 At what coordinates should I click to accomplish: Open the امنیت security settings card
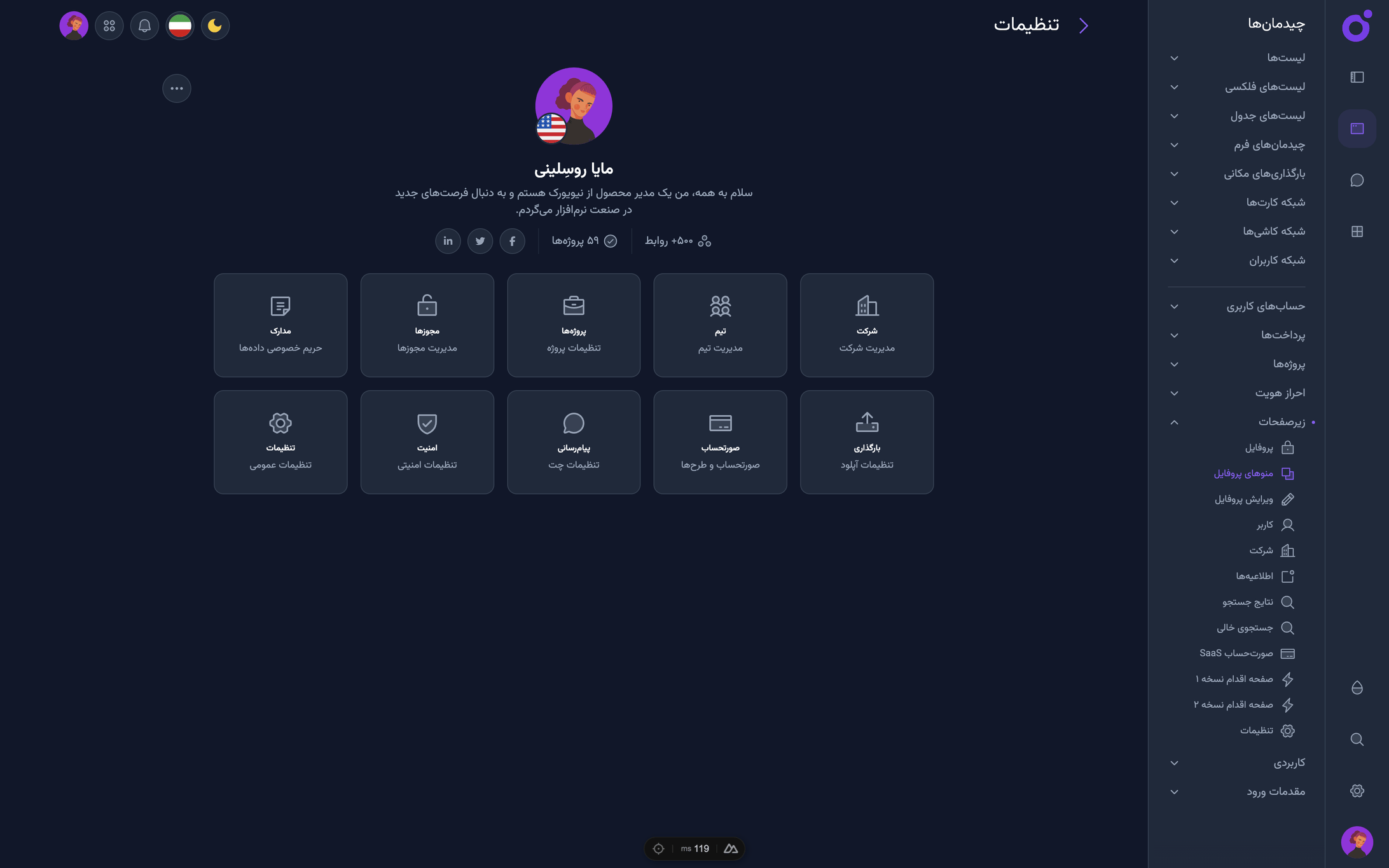pyautogui.click(x=427, y=442)
